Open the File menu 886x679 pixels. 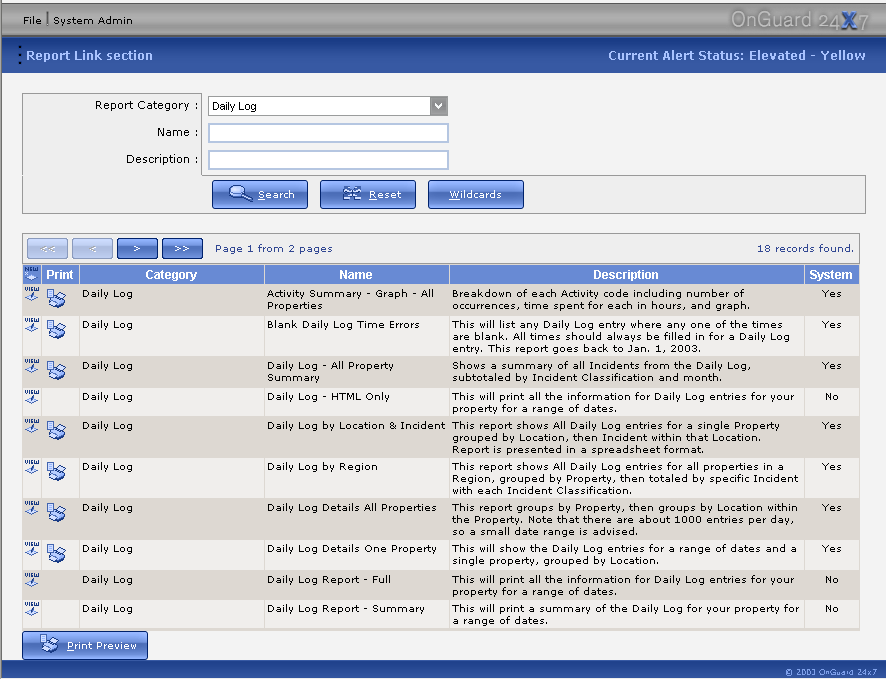coord(33,20)
